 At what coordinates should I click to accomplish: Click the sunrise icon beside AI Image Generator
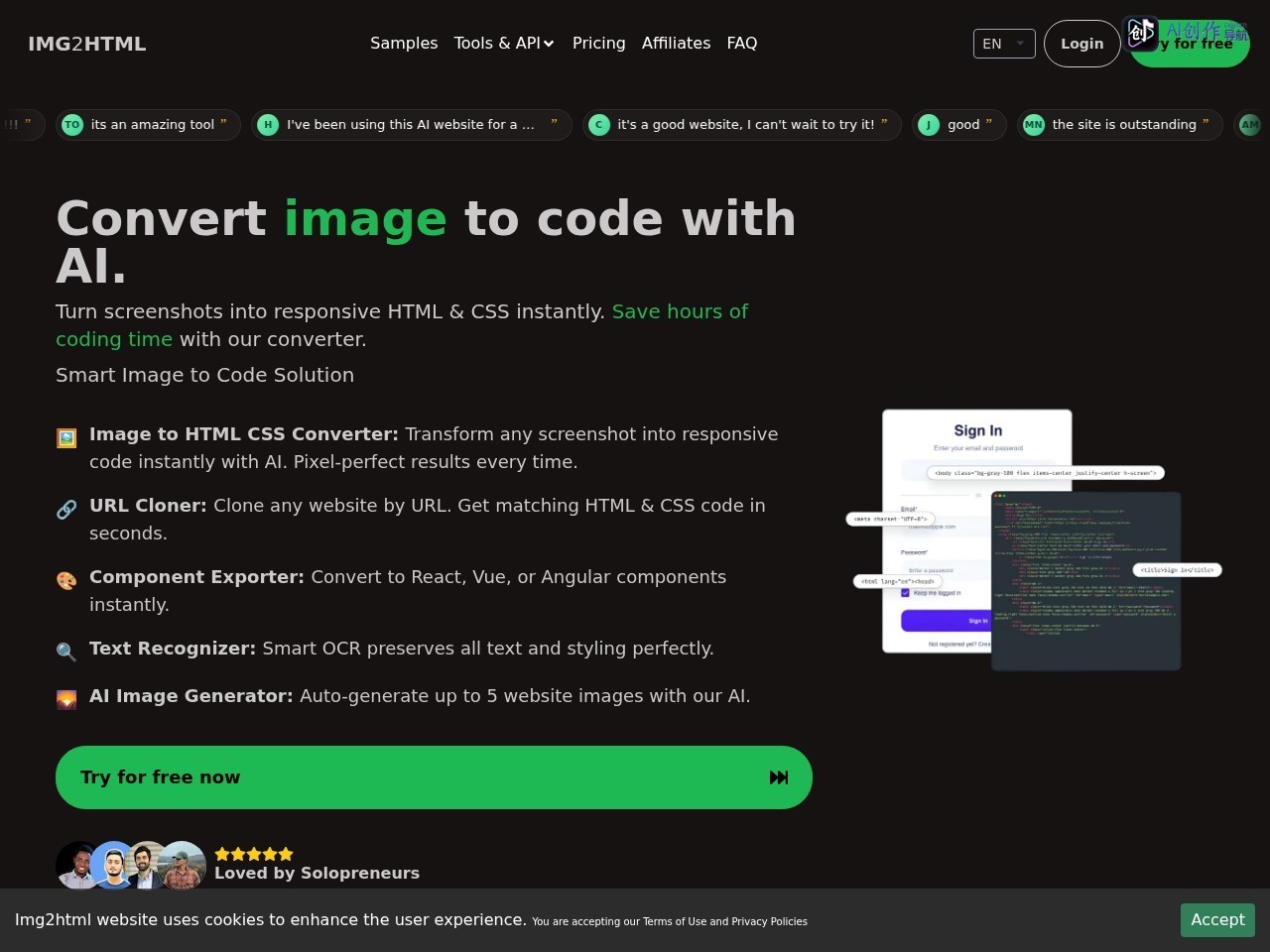click(66, 699)
